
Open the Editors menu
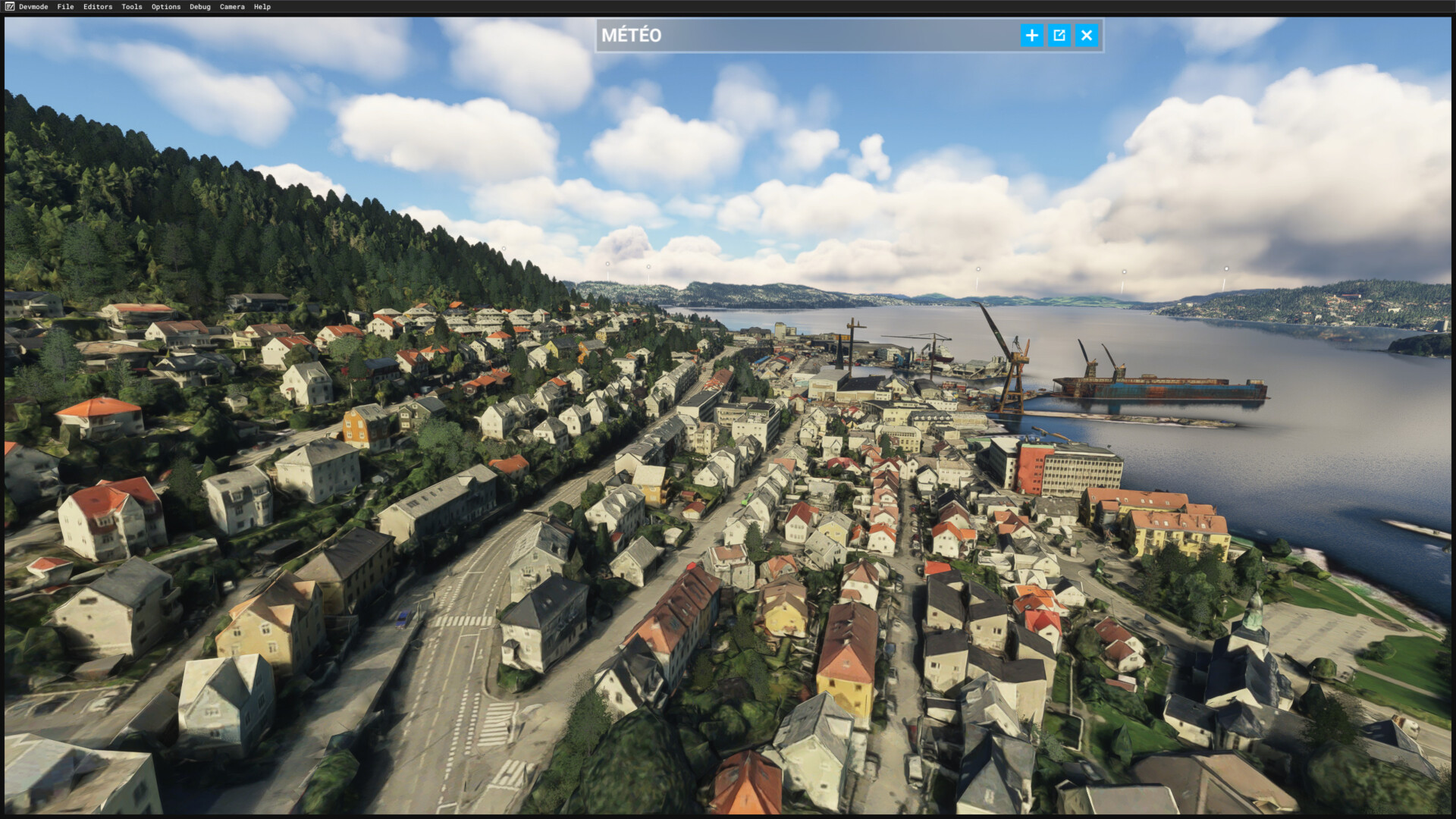tap(98, 7)
